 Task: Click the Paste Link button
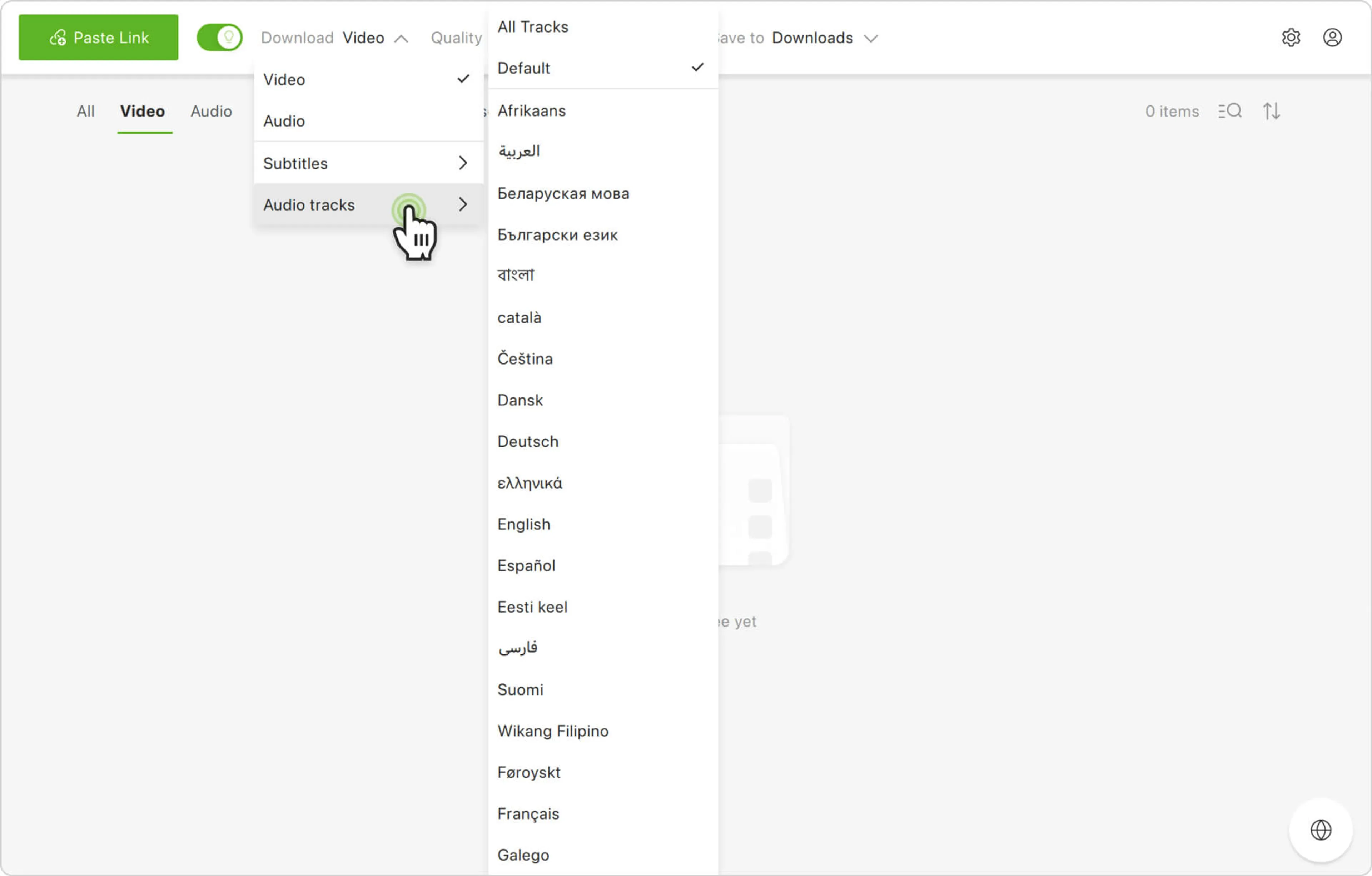coord(98,38)
